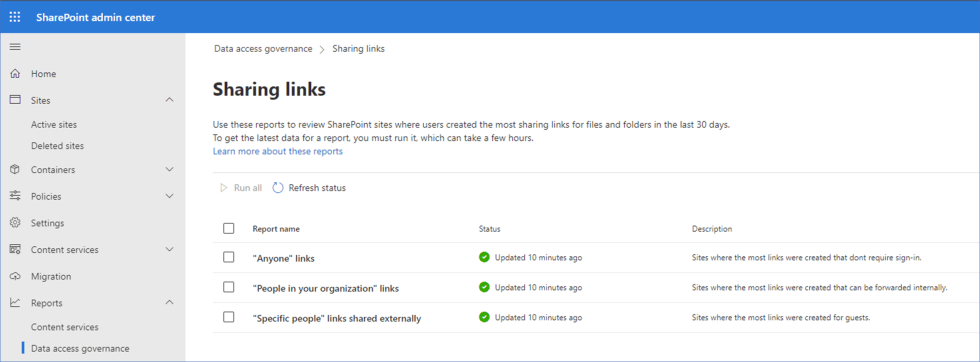Viewport: 980px width, 362px height.
Task: Expand the Containers section chevron
Action: [x=169, y=169]
